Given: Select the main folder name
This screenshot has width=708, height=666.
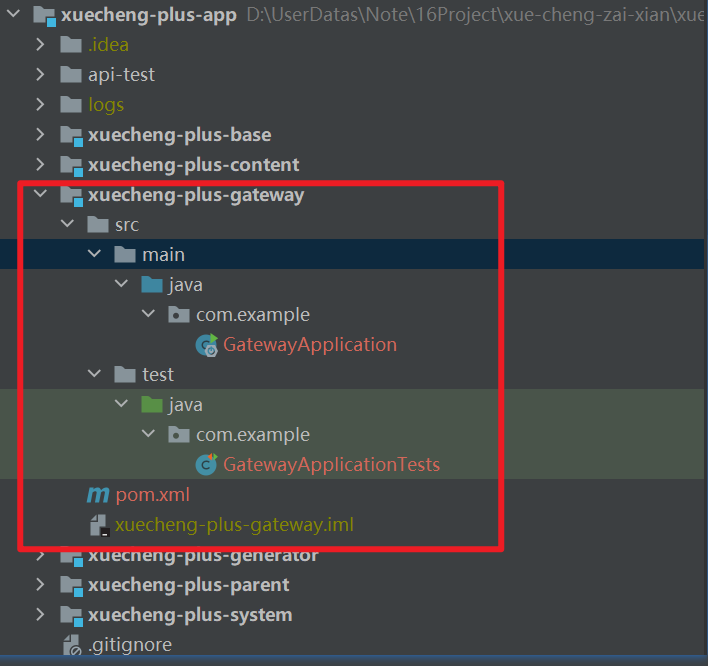Looking at the screenshot, I should (x=163, y=255).
